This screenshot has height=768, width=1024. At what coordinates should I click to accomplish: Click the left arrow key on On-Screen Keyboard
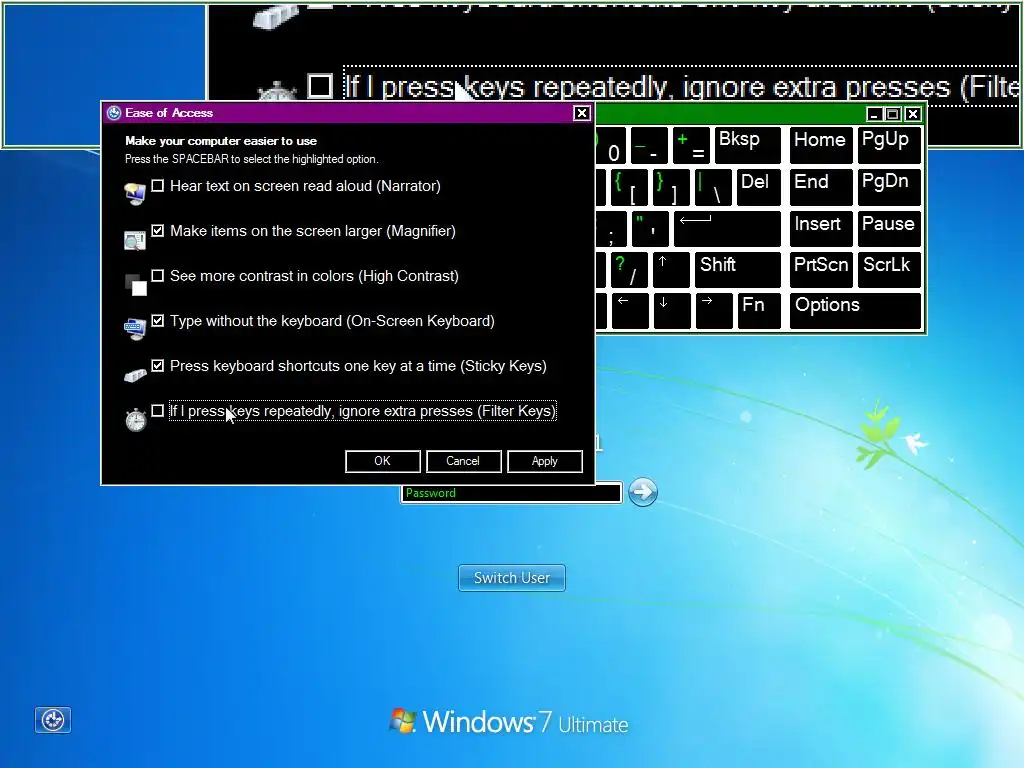tap(630, 311)
